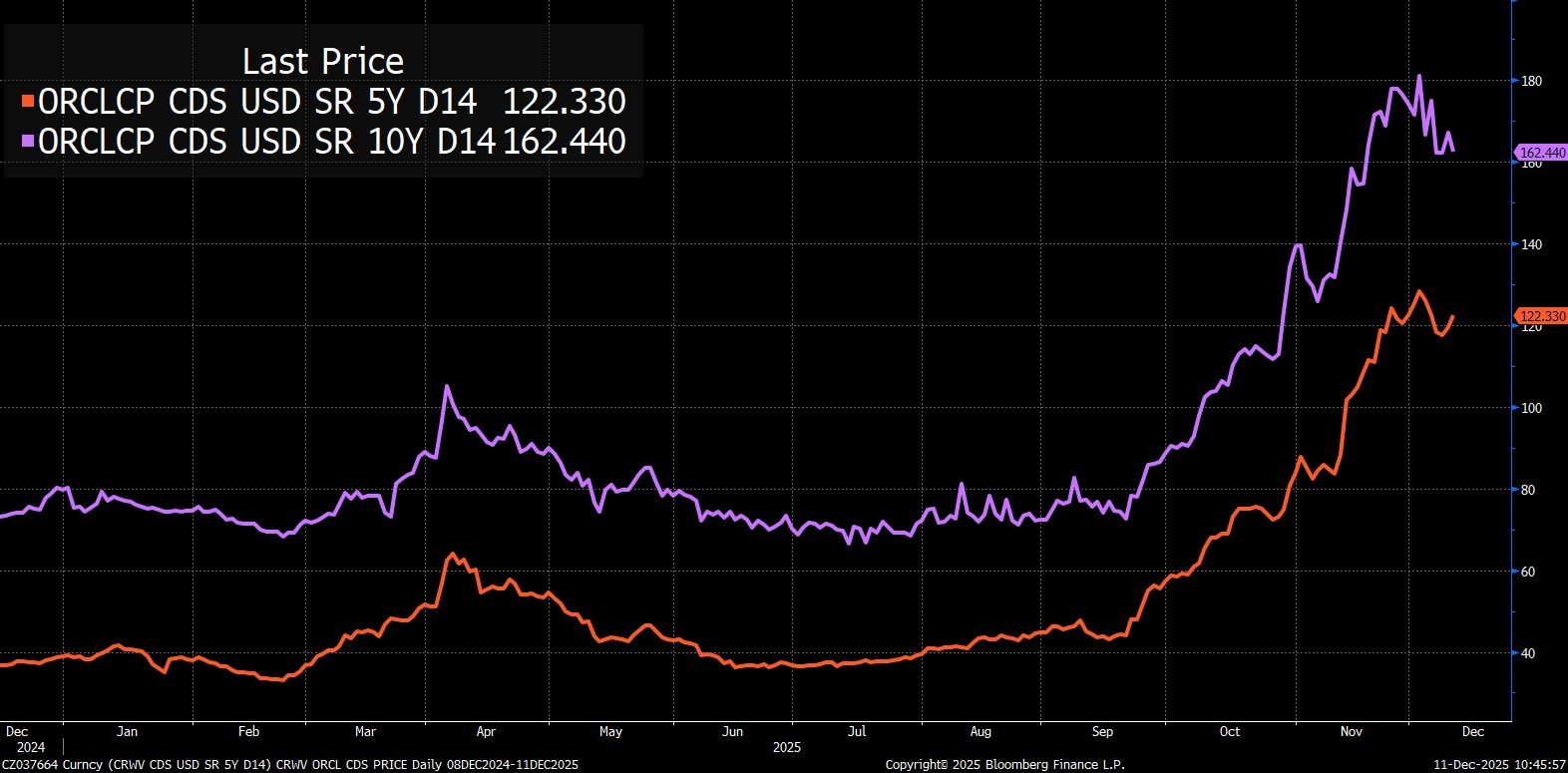Click the 100 y-axis label
The image size is (1568, 773).
1531,409
